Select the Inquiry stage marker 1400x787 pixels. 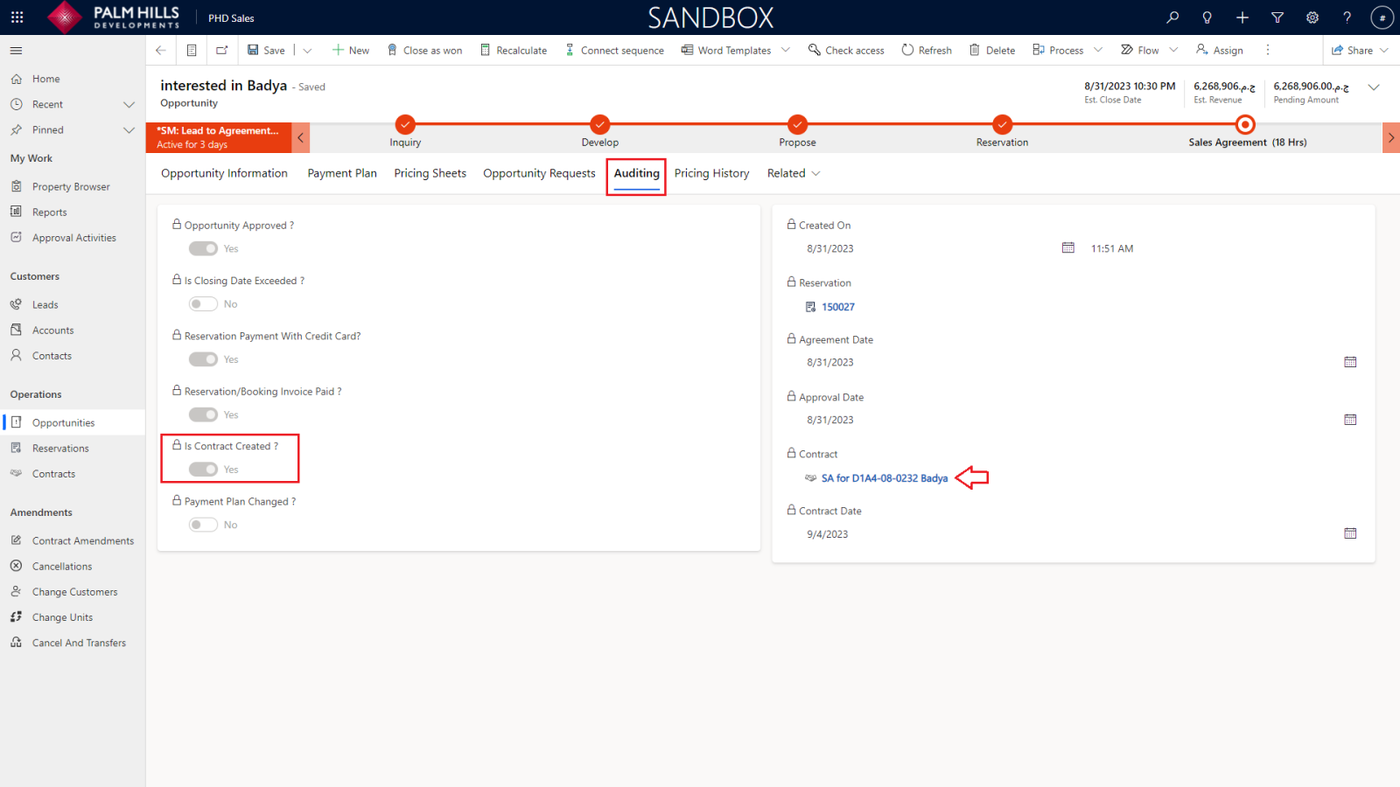click(405, 124)
